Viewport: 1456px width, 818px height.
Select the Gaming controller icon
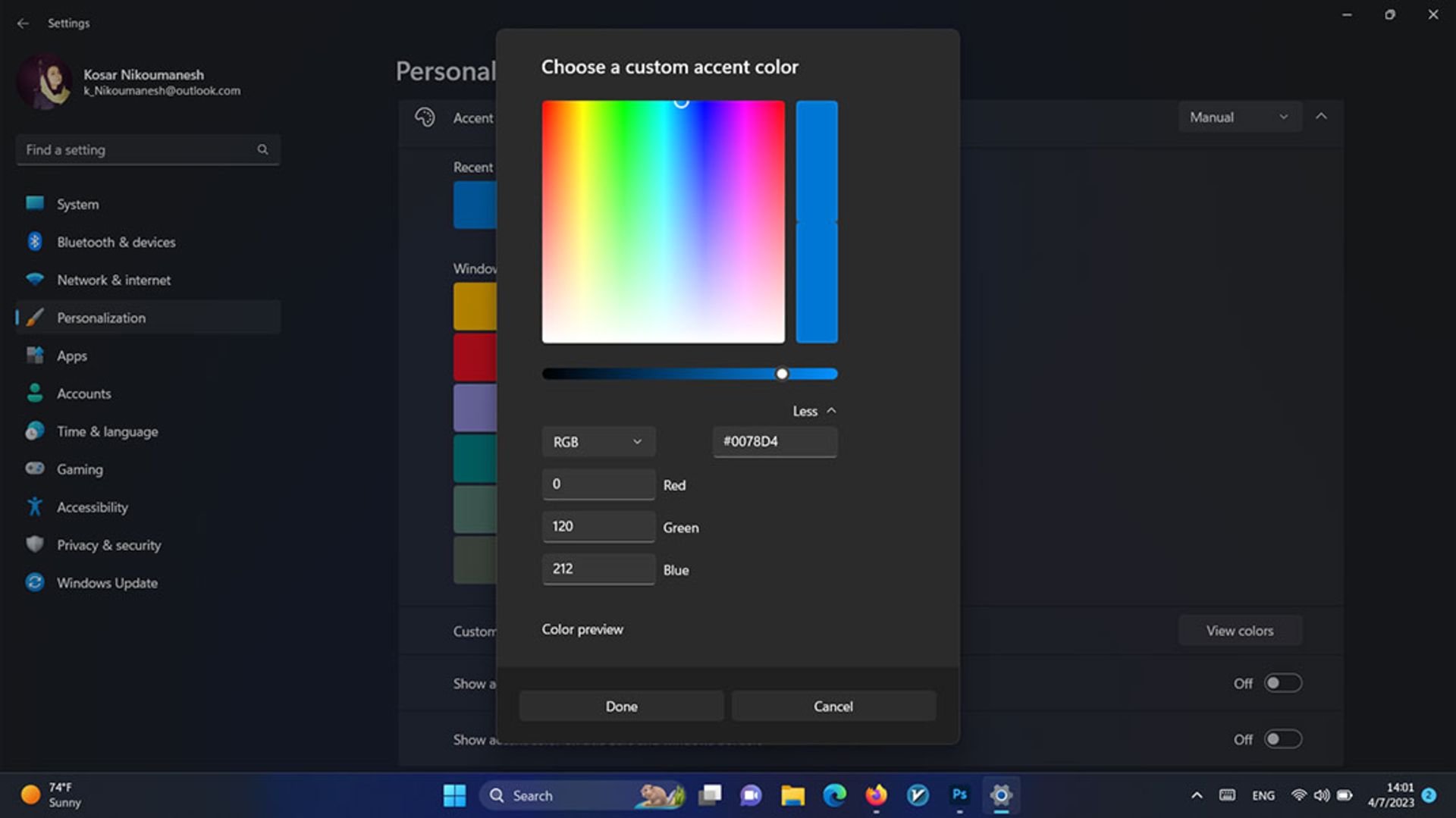[35, 469]
